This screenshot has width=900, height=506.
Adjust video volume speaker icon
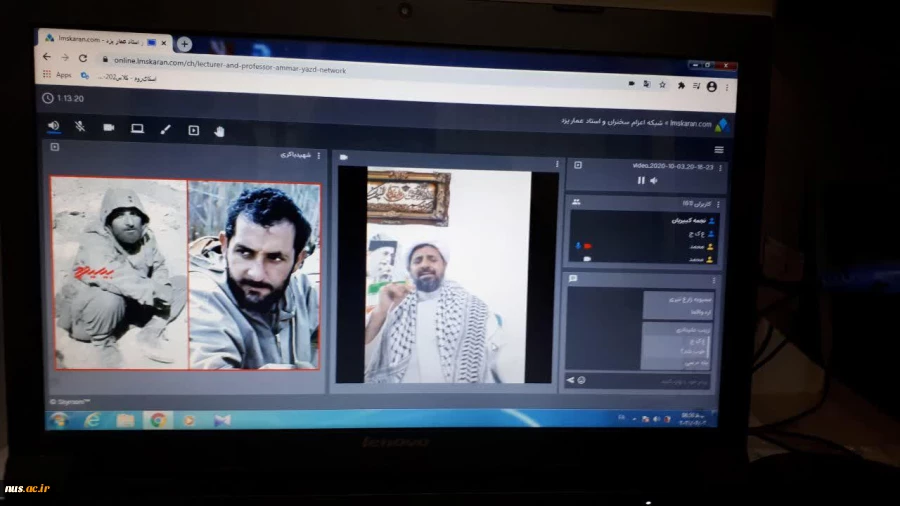654,180
